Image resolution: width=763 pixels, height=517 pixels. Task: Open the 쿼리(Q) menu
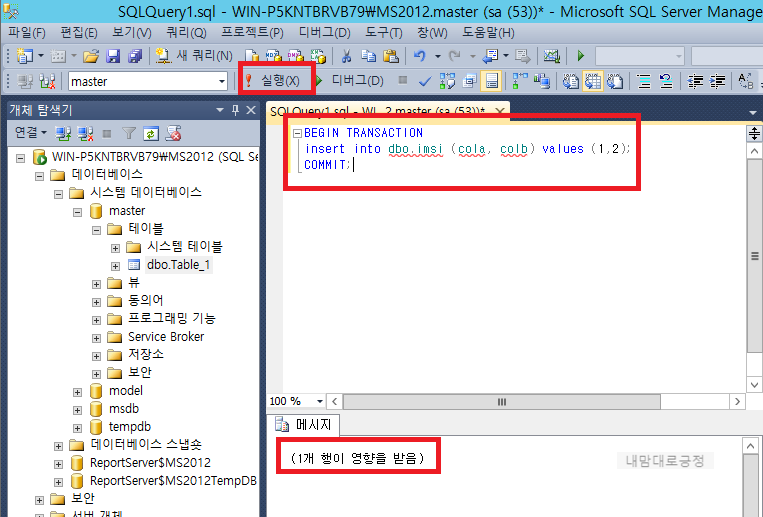(186, 33)
